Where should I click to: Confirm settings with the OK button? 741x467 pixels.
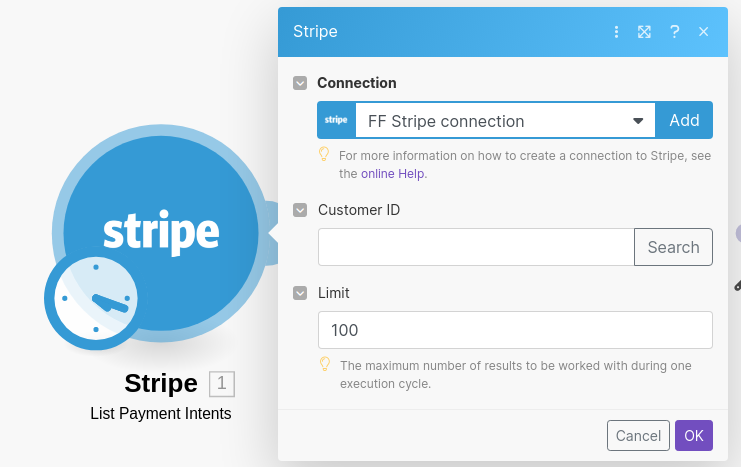click(694, 436)
